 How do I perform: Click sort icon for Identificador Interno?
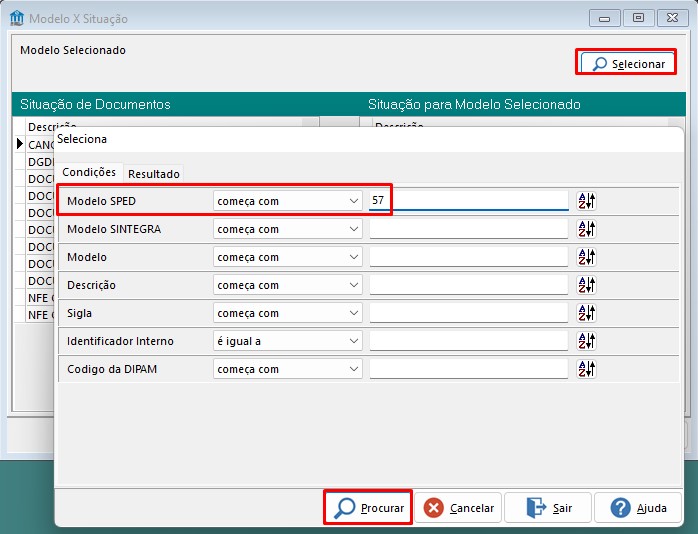pos(586,341)
